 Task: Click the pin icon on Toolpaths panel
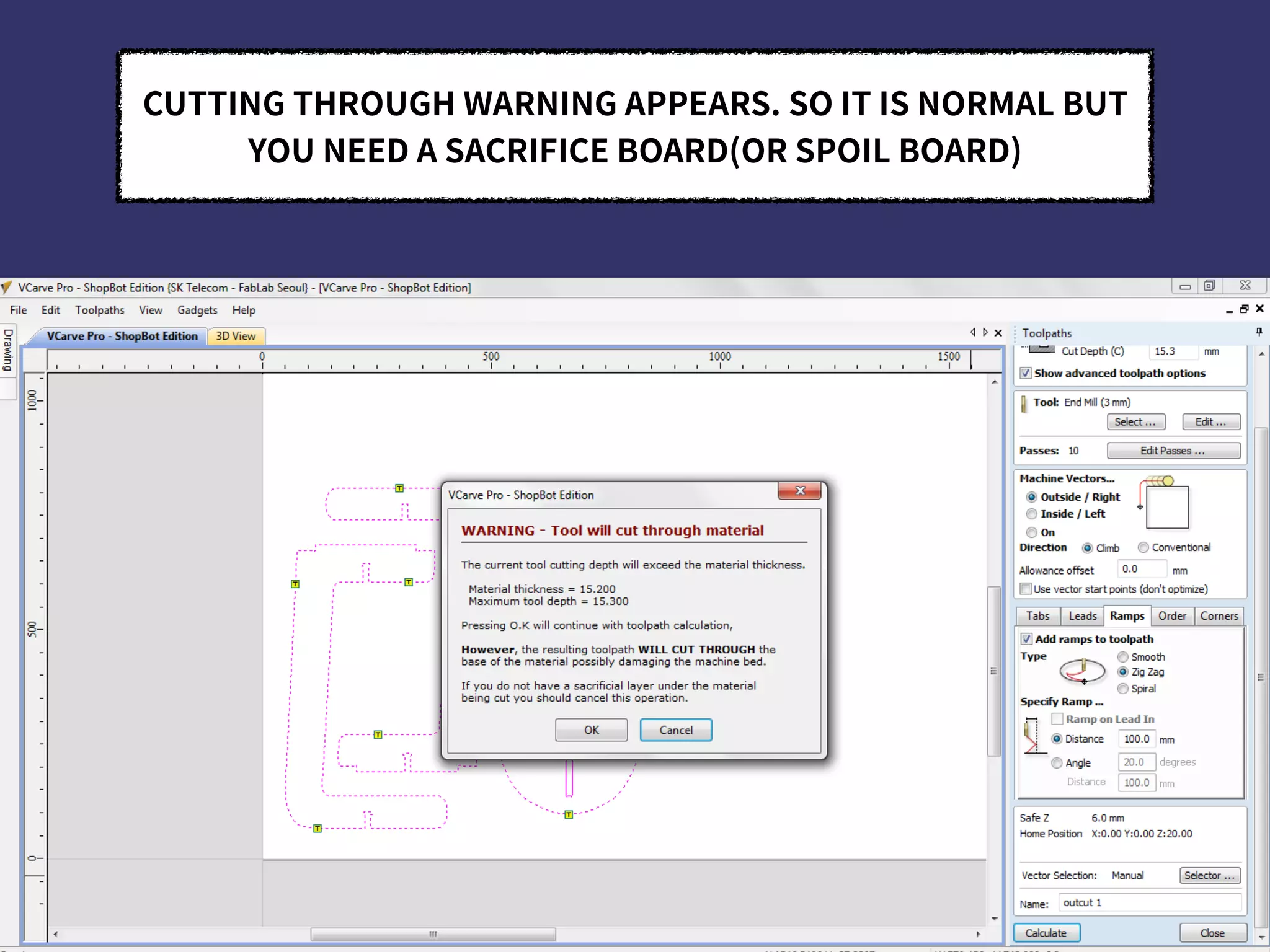click(1259, 332)
